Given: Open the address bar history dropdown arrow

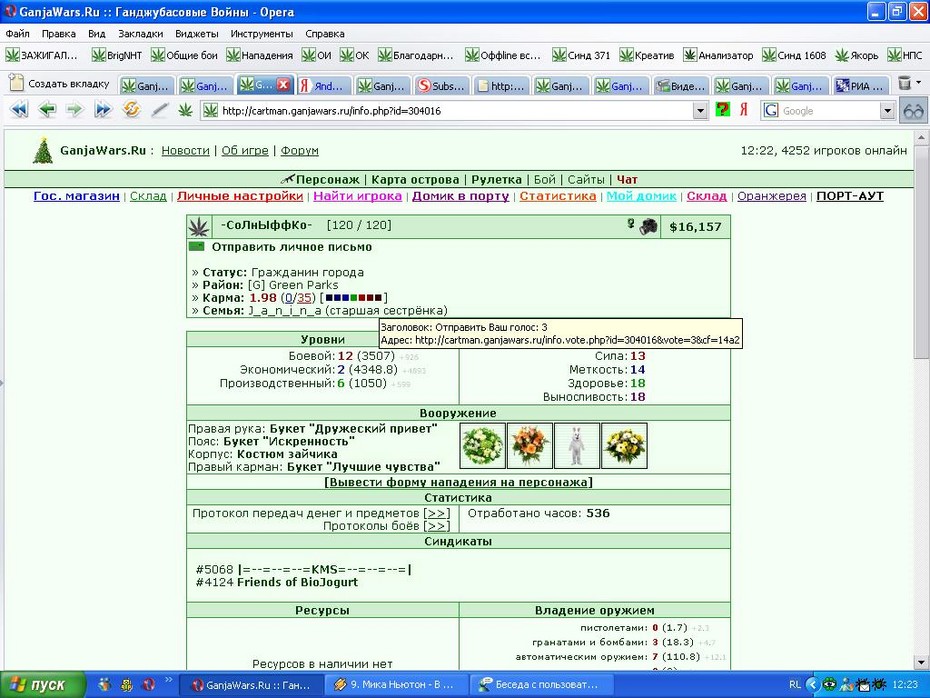Looking at the screenshot, I should [x=700, y=110].
